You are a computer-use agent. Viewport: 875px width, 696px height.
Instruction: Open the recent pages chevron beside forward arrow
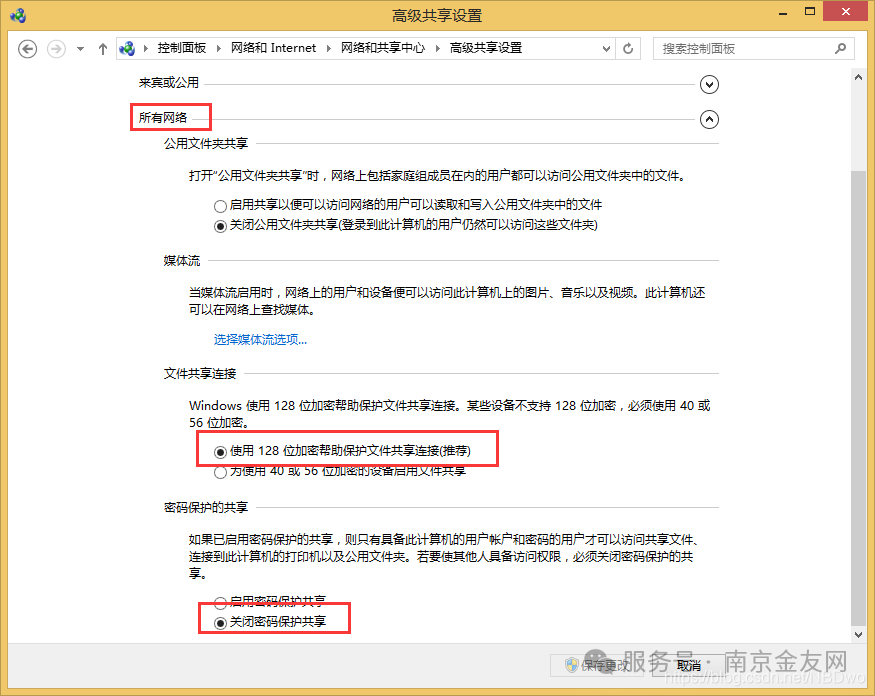tap(78, 48)
